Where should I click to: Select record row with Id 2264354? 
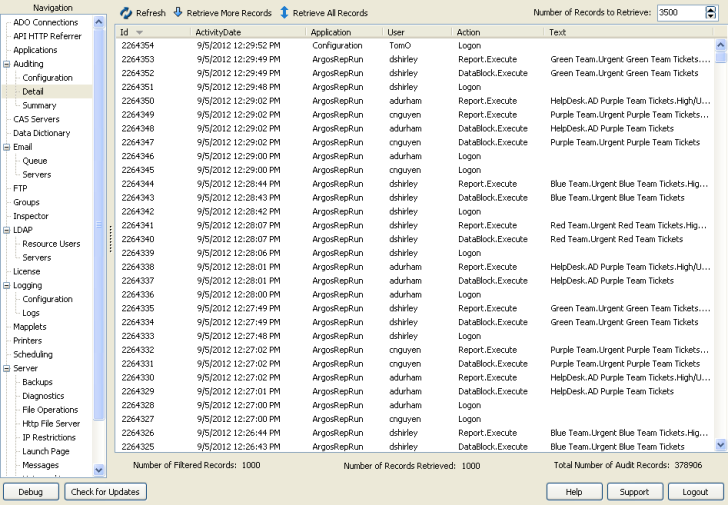click(x=415, y=45)
